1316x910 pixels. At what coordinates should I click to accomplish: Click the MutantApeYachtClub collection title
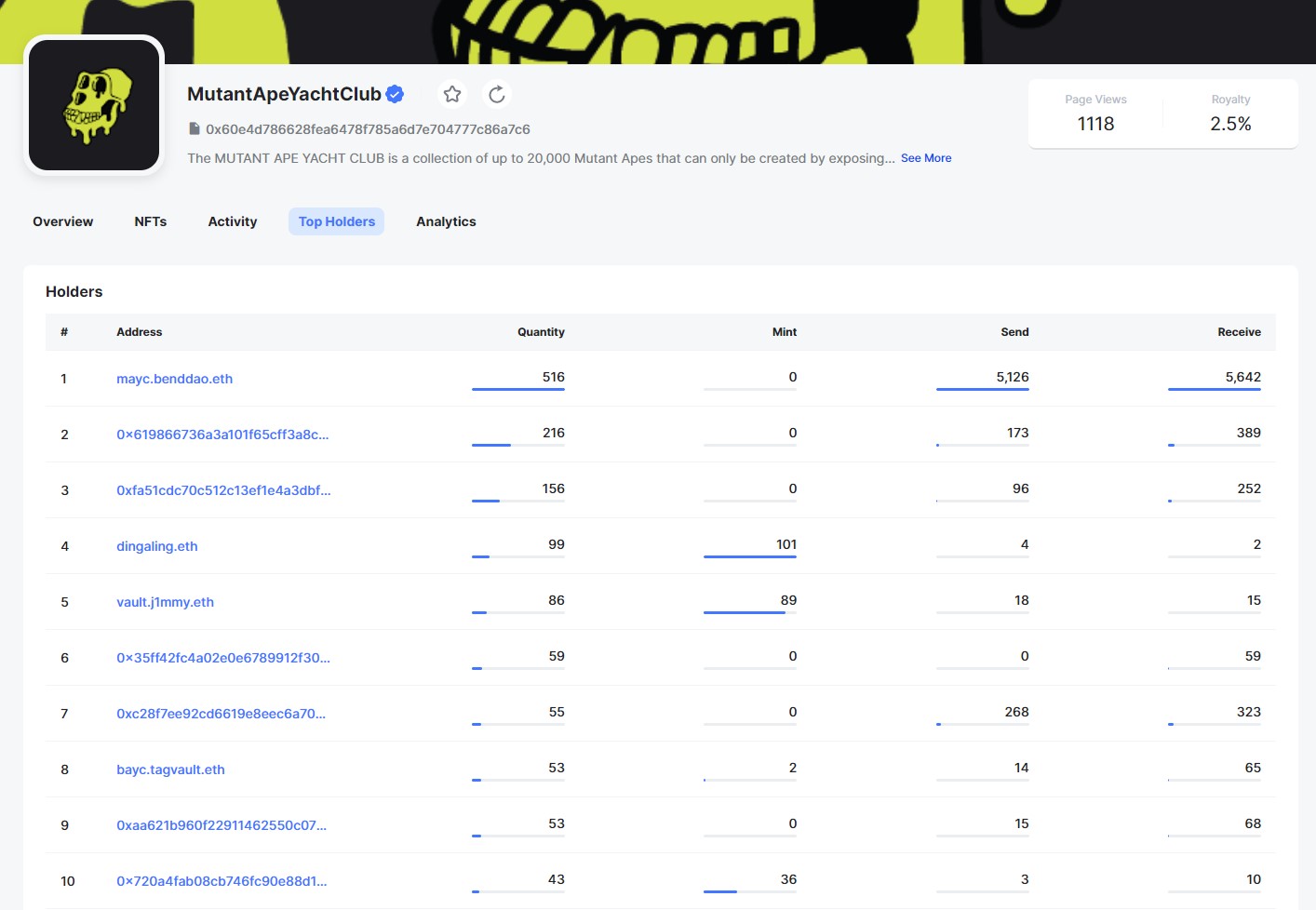coord(284,94)
